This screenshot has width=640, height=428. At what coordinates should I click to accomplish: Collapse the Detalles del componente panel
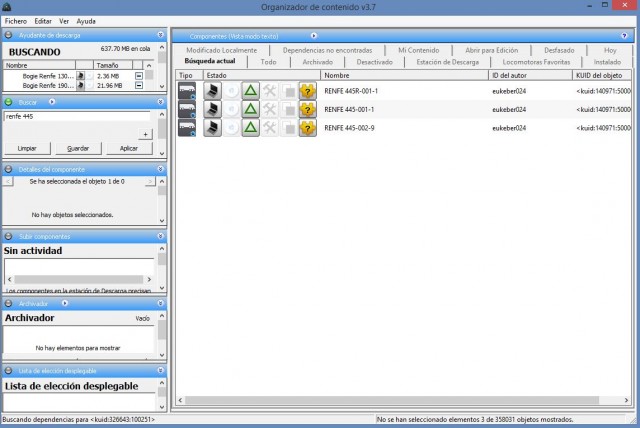coord(159,169)
